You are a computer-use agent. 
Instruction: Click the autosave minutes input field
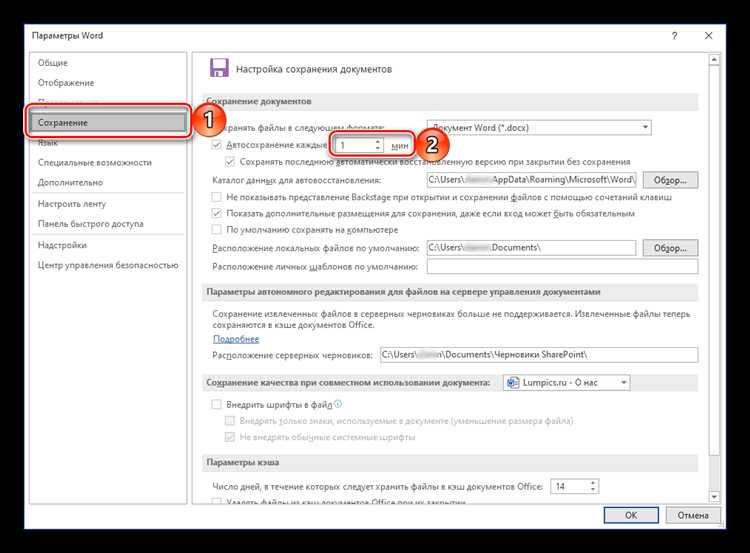354,145
